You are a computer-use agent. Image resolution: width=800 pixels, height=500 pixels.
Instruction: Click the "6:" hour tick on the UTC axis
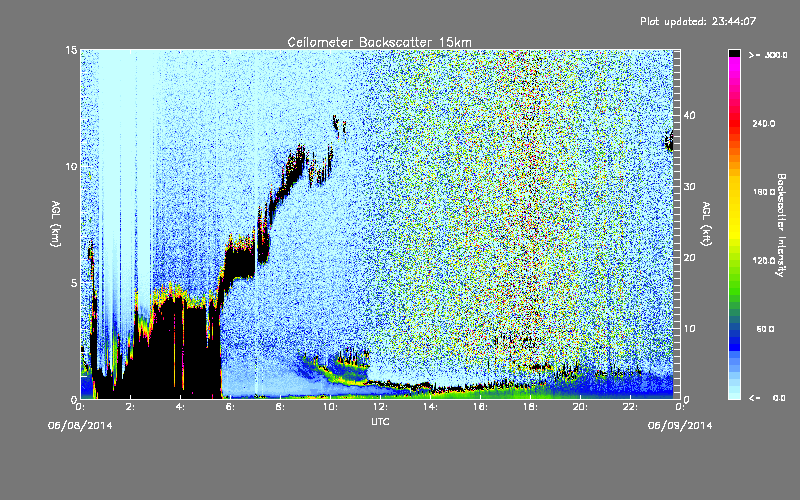pos(231,407)
